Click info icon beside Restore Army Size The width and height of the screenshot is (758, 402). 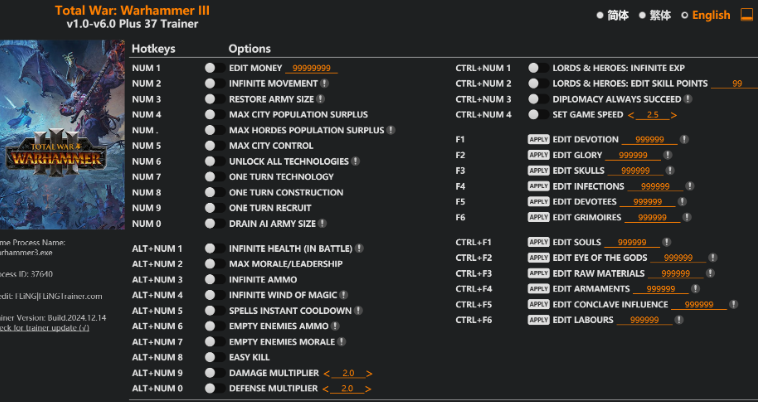(320, 99)
